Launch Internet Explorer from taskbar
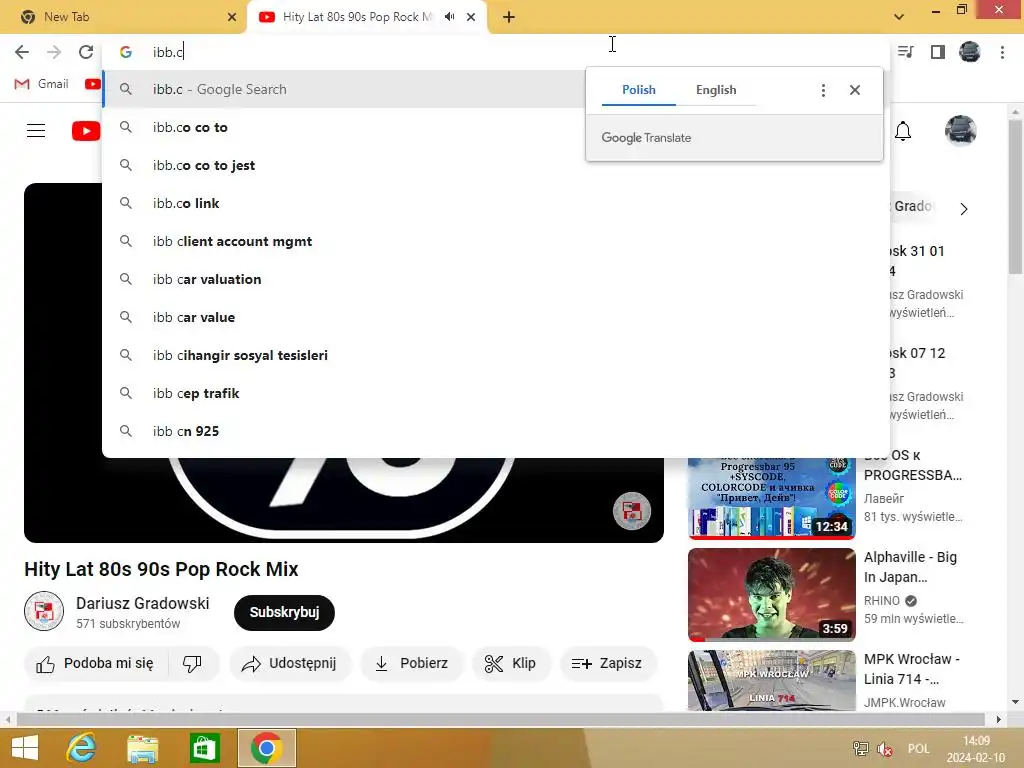Viewport: 1024px width, 768px height. point(81,748)
